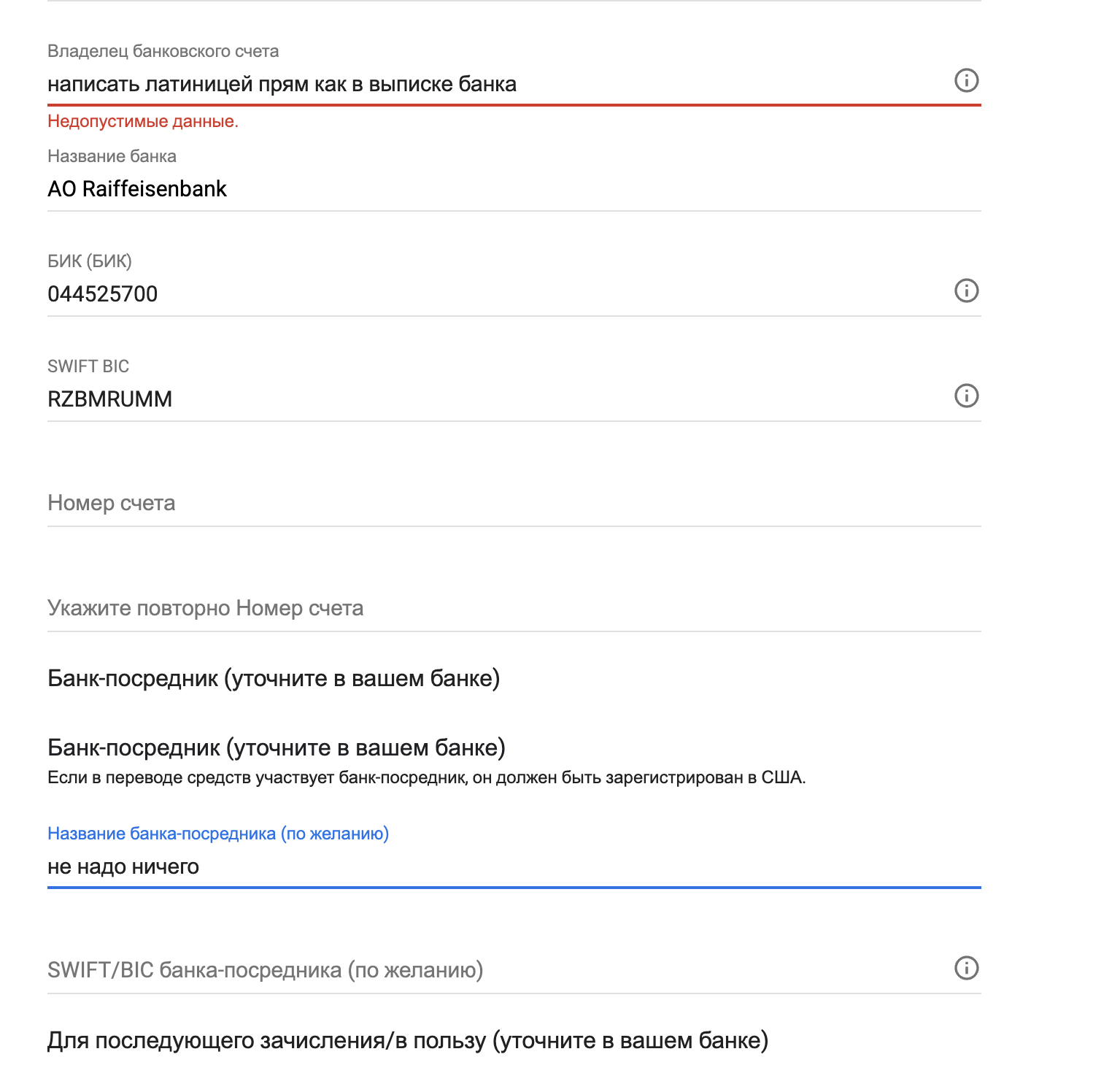Viewport: 1093px width, 1092px height.
Task: Click the 'Название банка' field label
Action: (x=112, y=157)
